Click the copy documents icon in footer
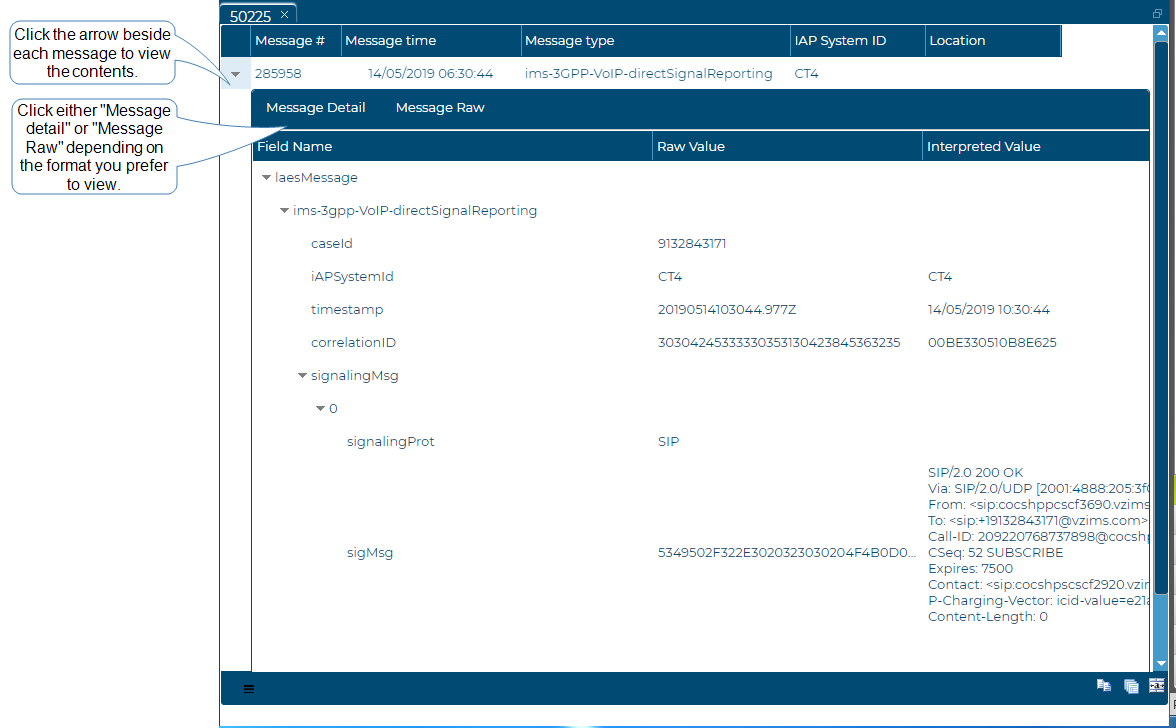 (1104, 686)
